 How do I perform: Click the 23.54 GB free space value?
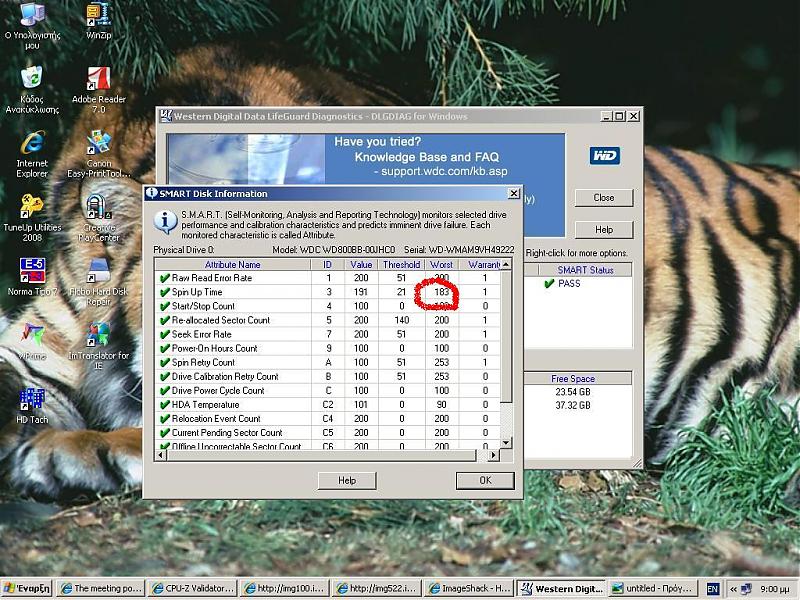pyautogui.click(x=572, y=392)
